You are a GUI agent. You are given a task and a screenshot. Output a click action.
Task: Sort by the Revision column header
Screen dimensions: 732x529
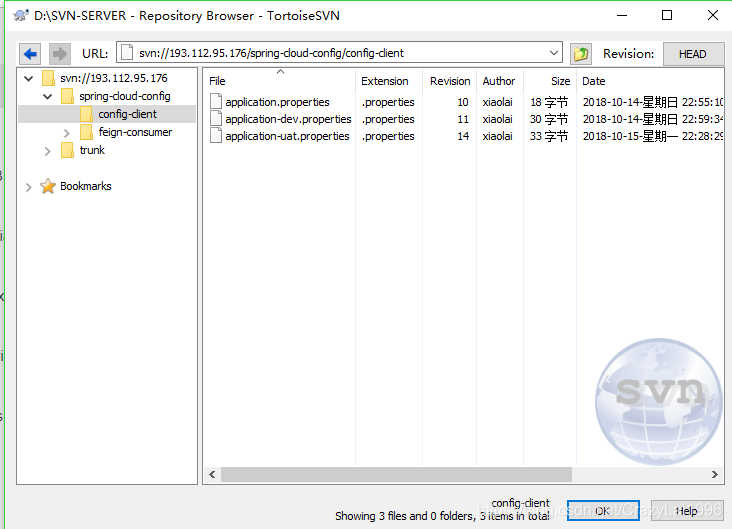[x=450, y=81]
